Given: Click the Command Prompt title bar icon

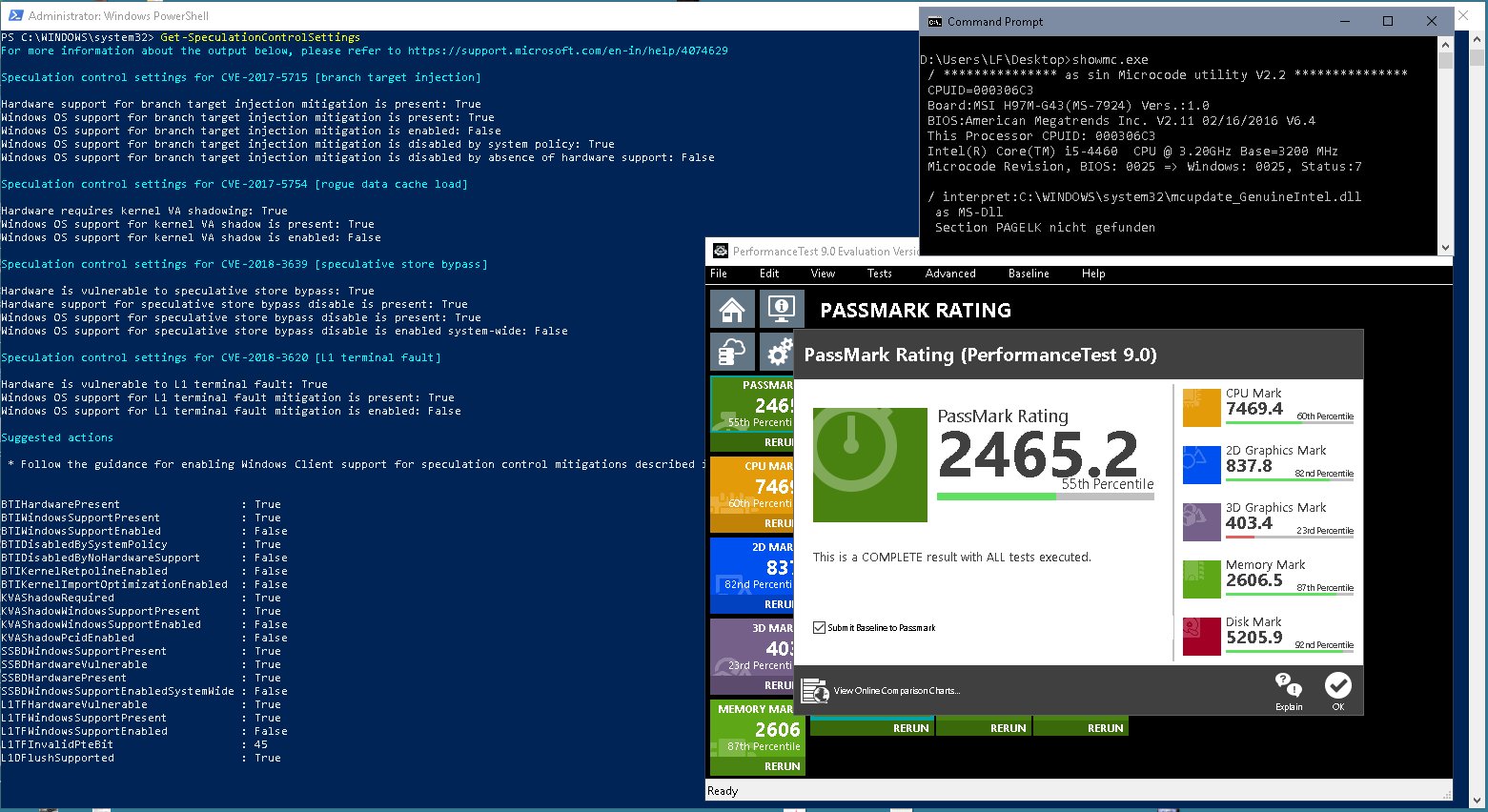Looking at the screenshot, I should coord(935,22).
